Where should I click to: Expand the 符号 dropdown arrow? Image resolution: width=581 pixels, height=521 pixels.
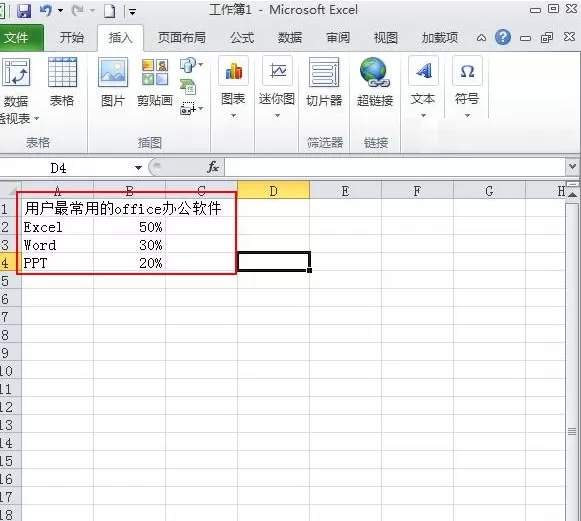click(467, 116)
